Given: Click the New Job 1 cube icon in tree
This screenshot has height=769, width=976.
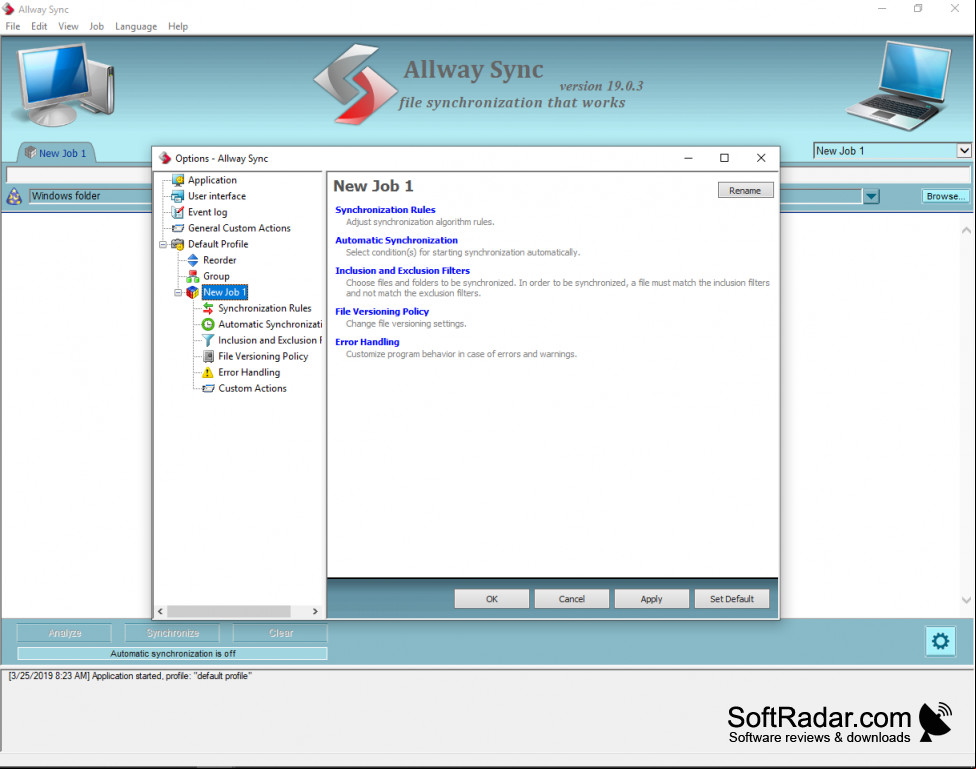Looking at the screenshot, I should pyautogui.click(x=193, y=292).
